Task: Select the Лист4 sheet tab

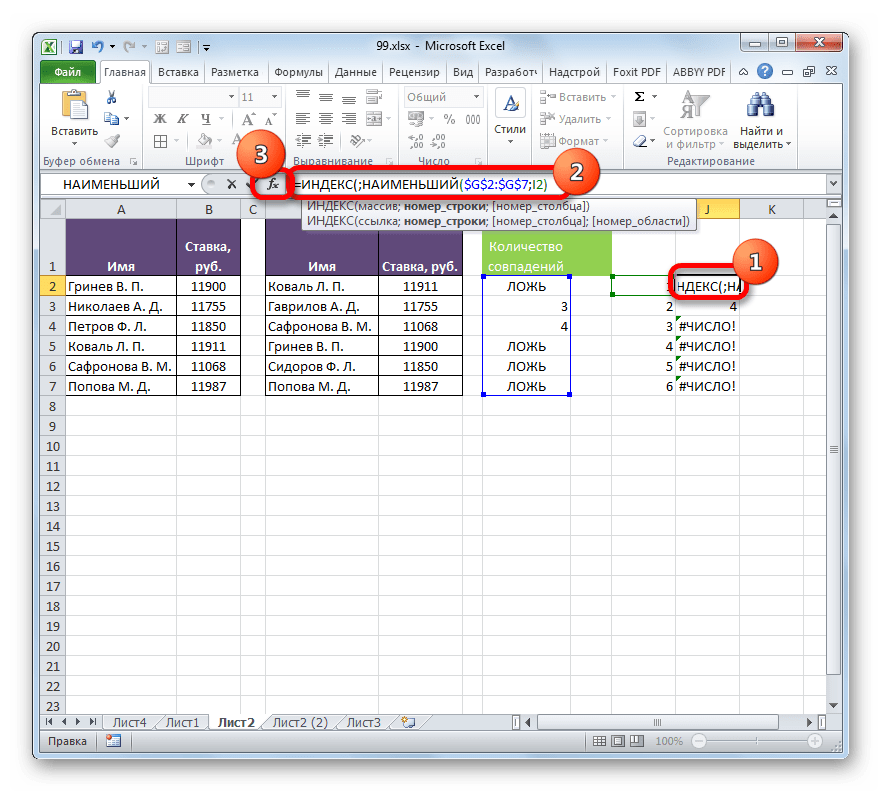Action: pos(129,722)
